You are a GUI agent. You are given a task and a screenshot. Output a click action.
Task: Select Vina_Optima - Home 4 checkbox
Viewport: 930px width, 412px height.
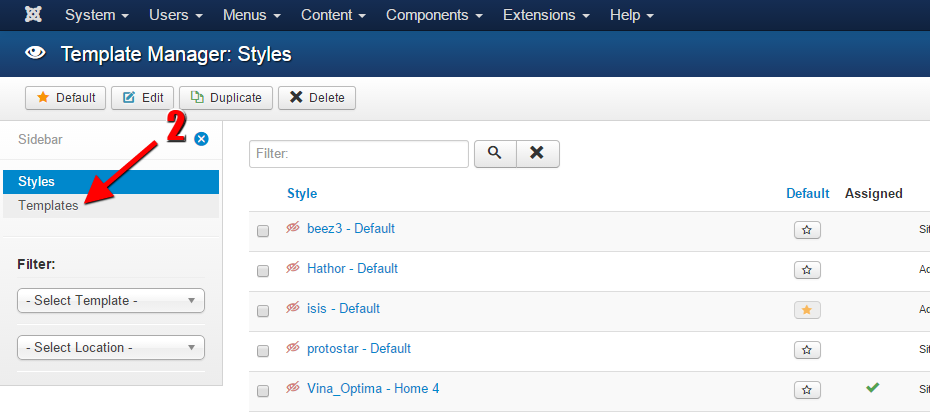click(x=263, y=391)
